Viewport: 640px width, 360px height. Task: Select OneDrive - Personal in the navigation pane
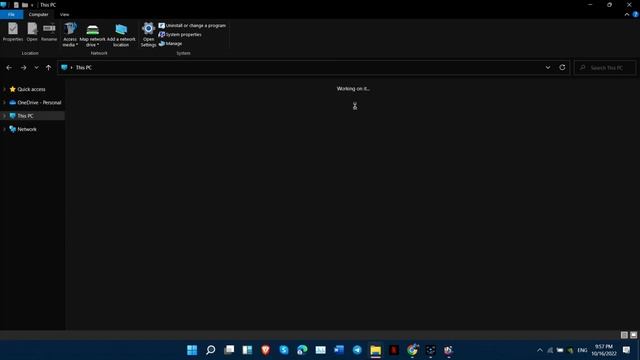coord(39,102)
